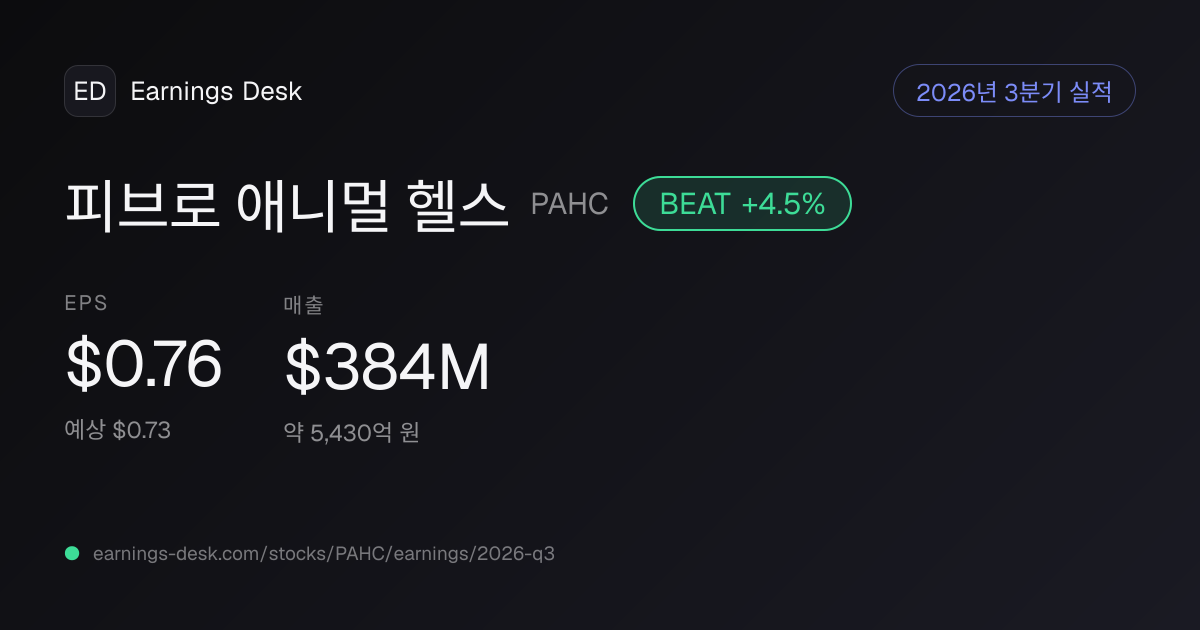Click the 헬스 word in the title

pyautogui.click(x=458, y=204)
